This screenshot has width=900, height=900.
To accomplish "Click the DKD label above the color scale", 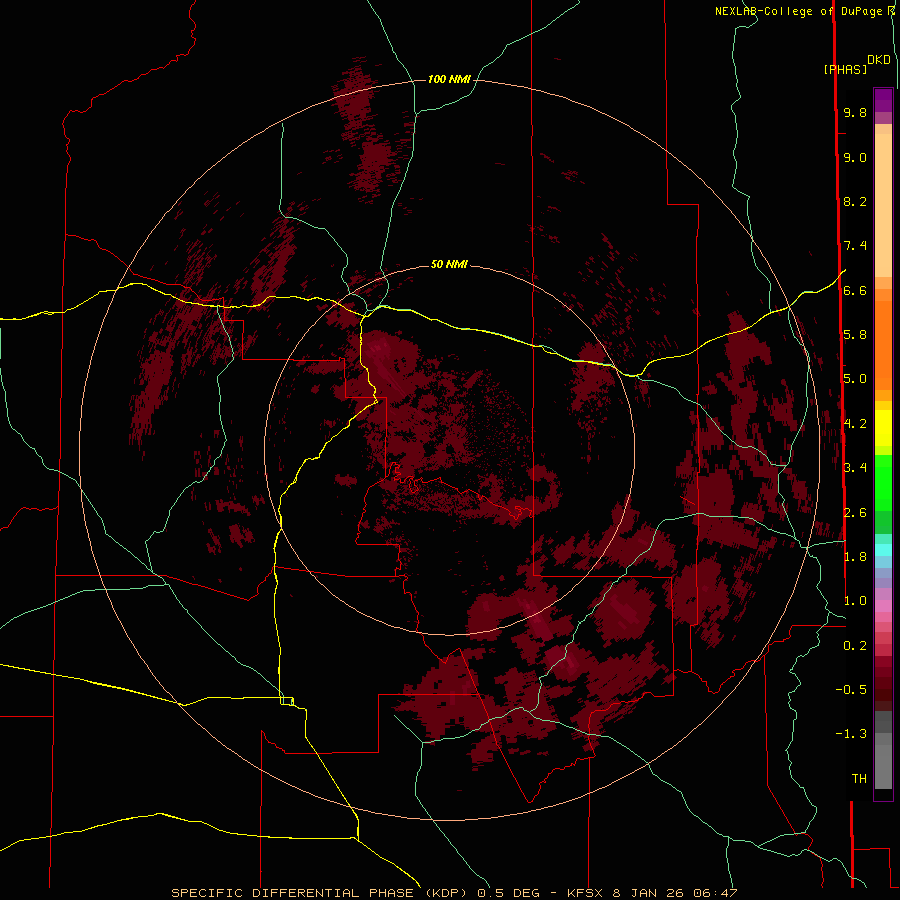I will click(879, 59).
